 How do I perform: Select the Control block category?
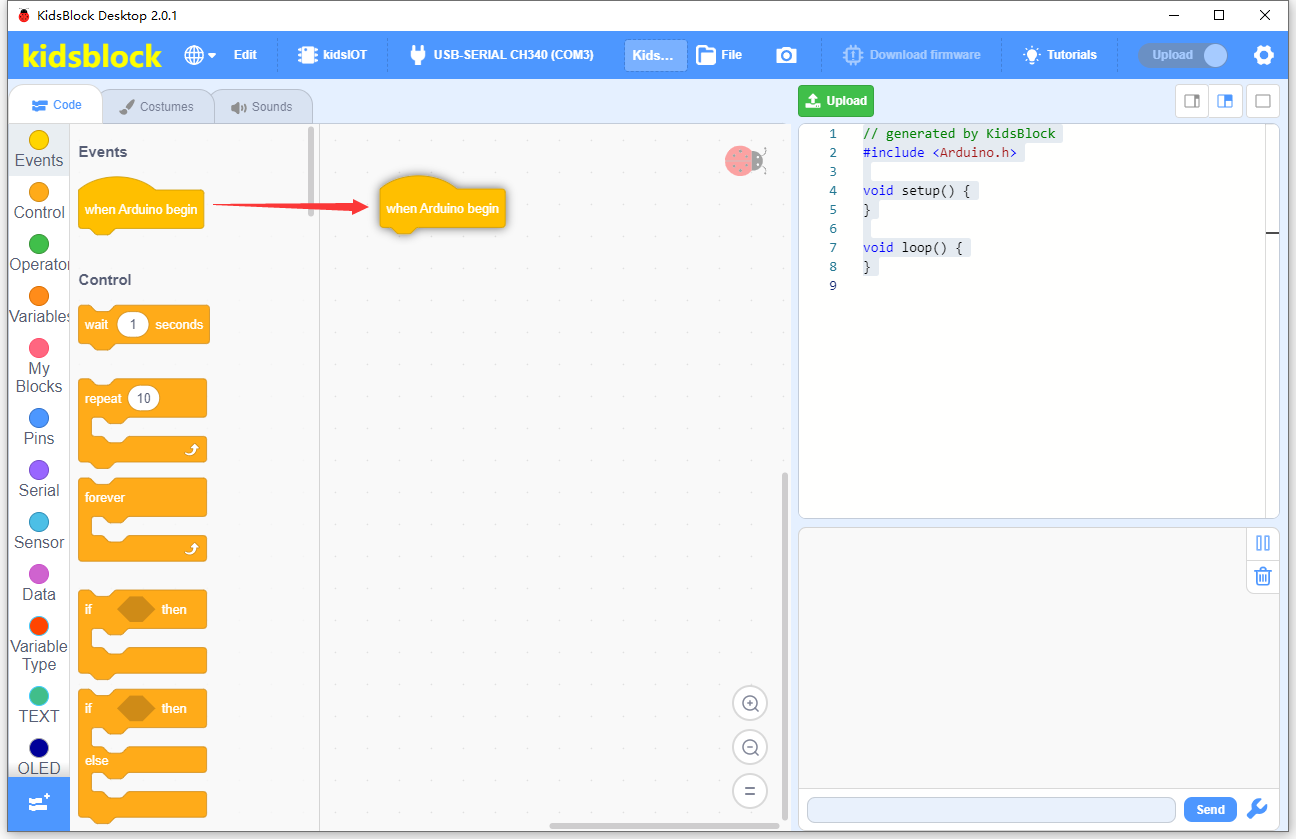[39, 202]
